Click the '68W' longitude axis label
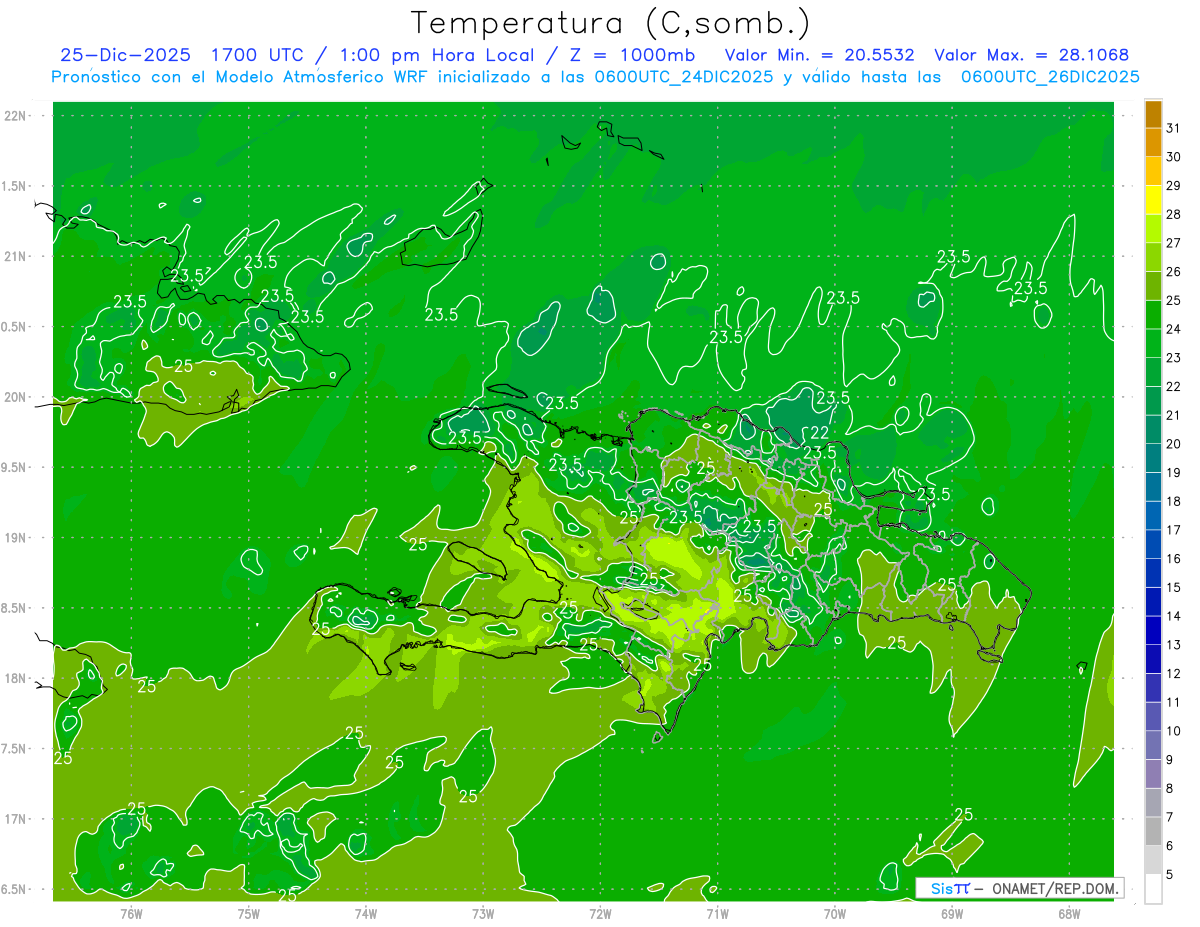This screenshot has height=927, width=1200. point(1069,914)
